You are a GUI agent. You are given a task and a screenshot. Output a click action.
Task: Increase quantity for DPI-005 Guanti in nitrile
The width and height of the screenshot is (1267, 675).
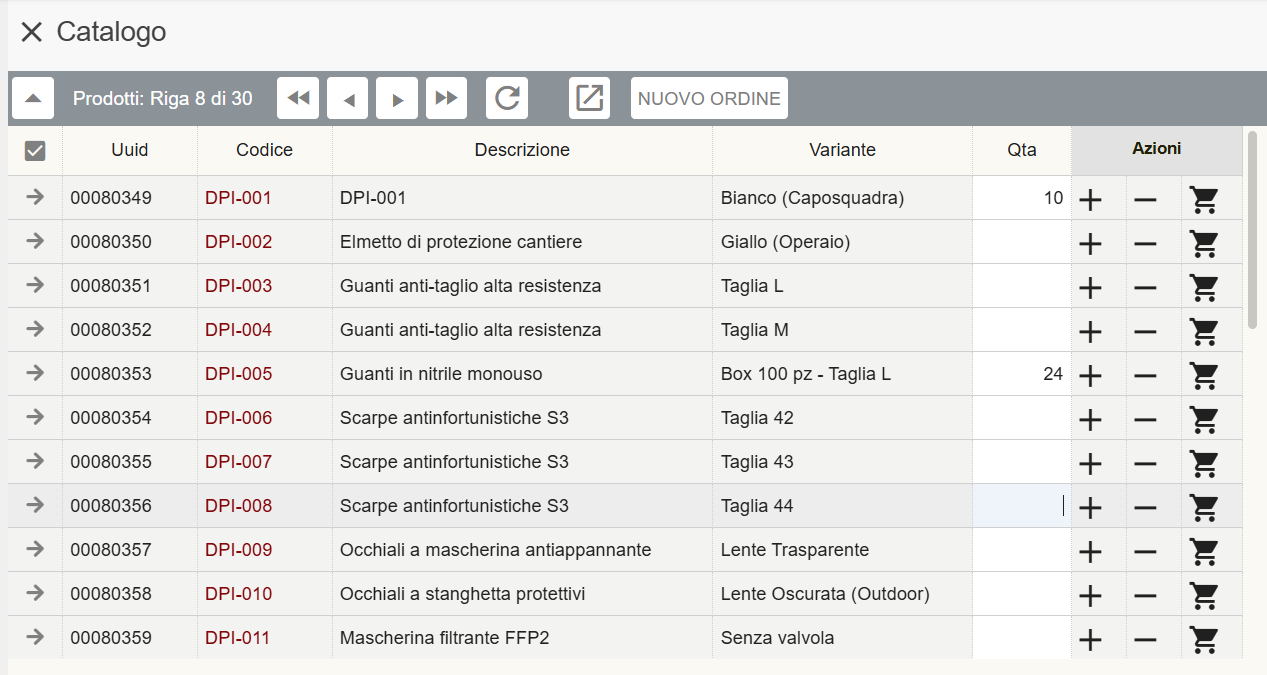point(1090,375)
